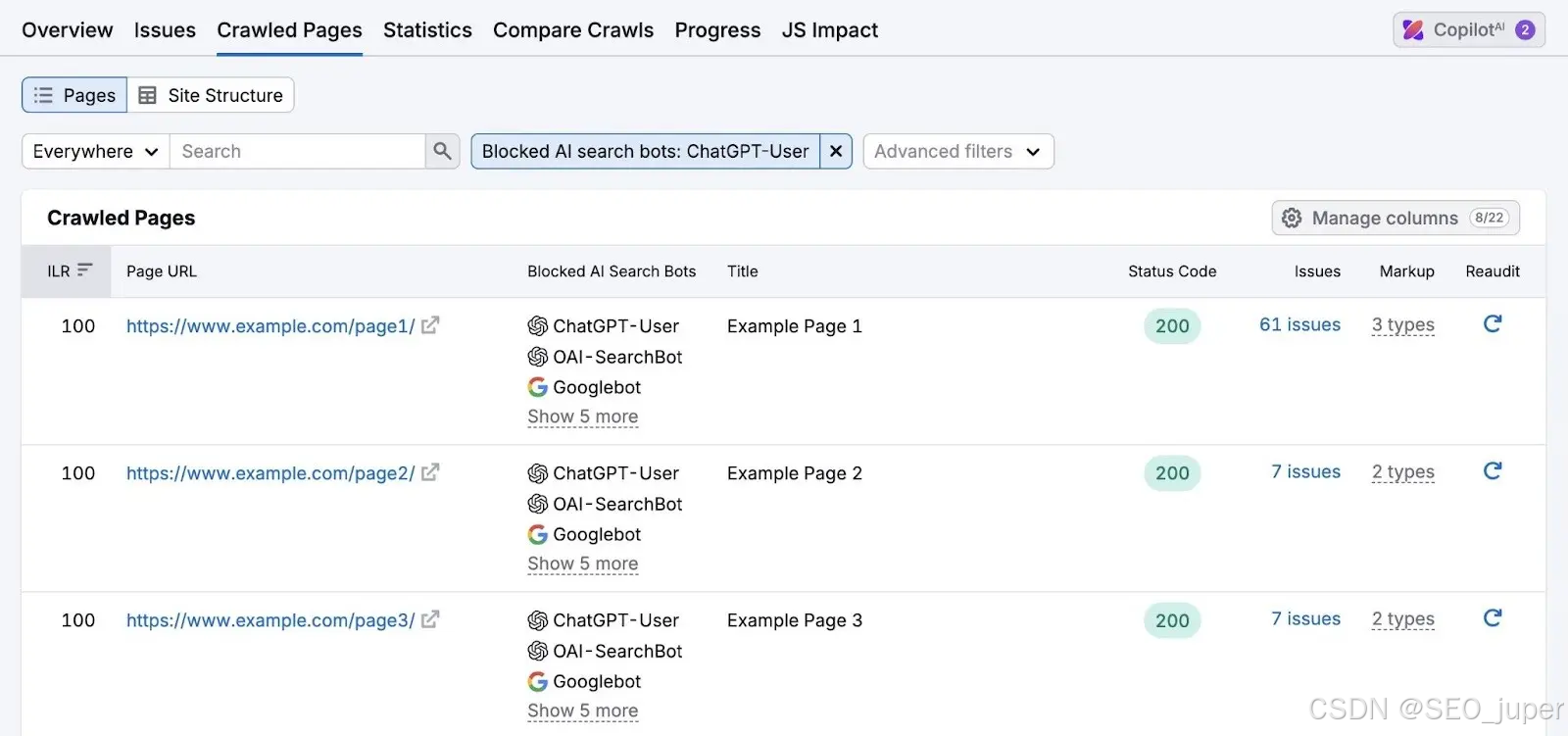Open the Copilot AI button

pos(1469,29)
